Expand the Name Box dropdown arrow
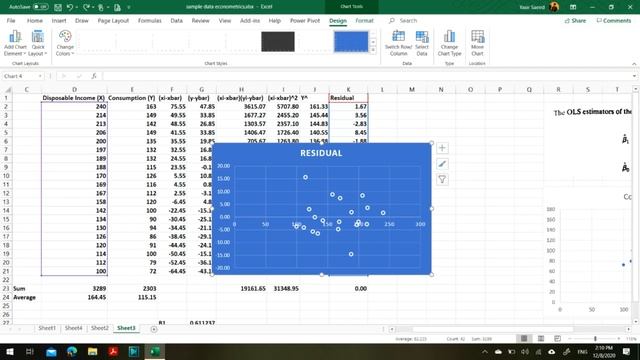The width and height of the screenshot is (640, 360). point(40,76)
